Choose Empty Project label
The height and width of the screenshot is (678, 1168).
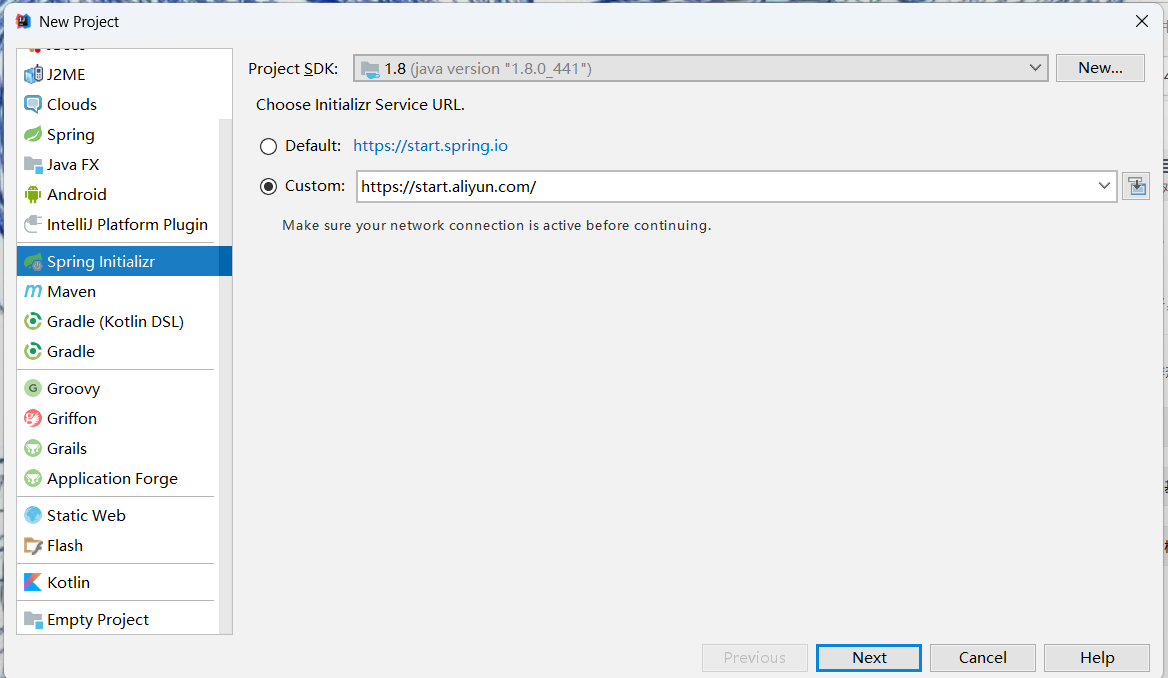pos(98,620)
